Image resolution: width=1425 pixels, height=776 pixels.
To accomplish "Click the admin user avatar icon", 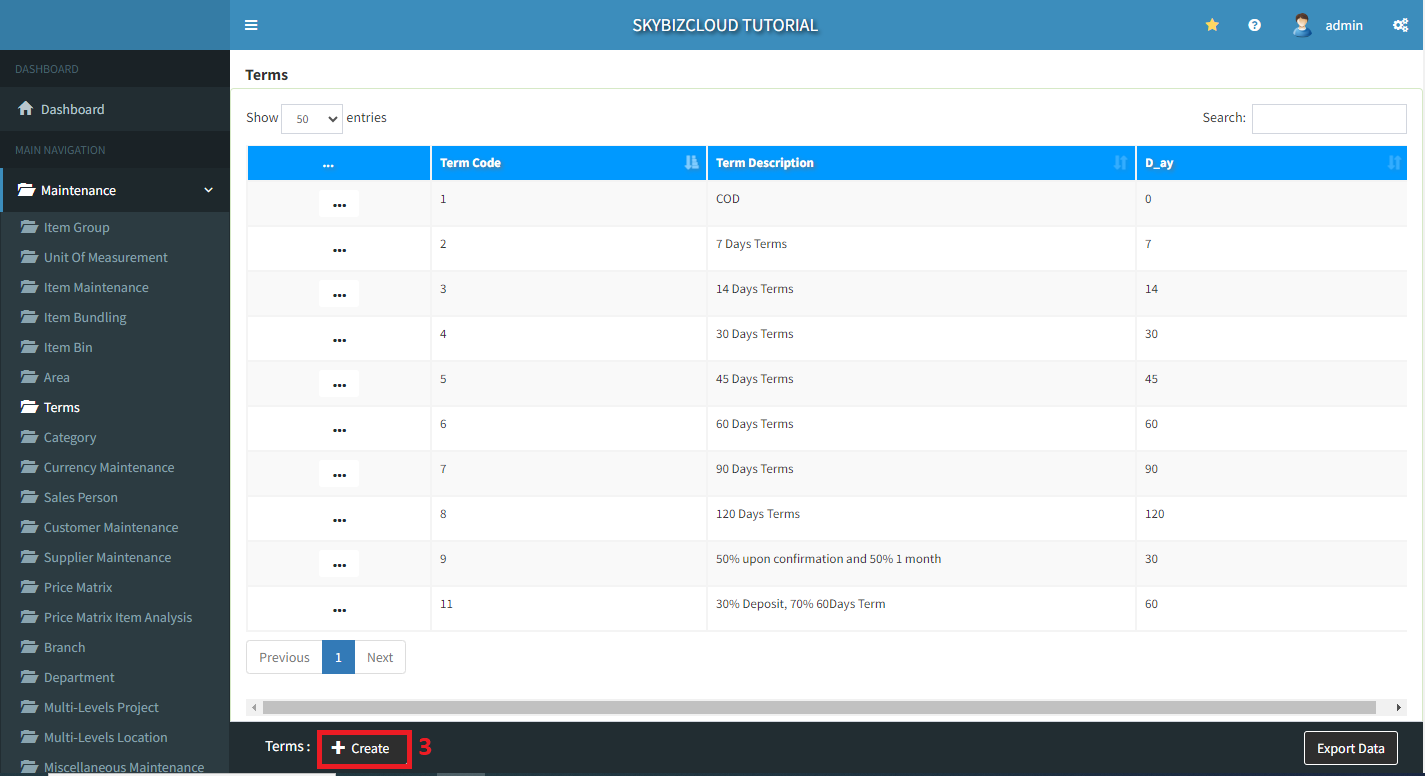I will click(1301, 25).
